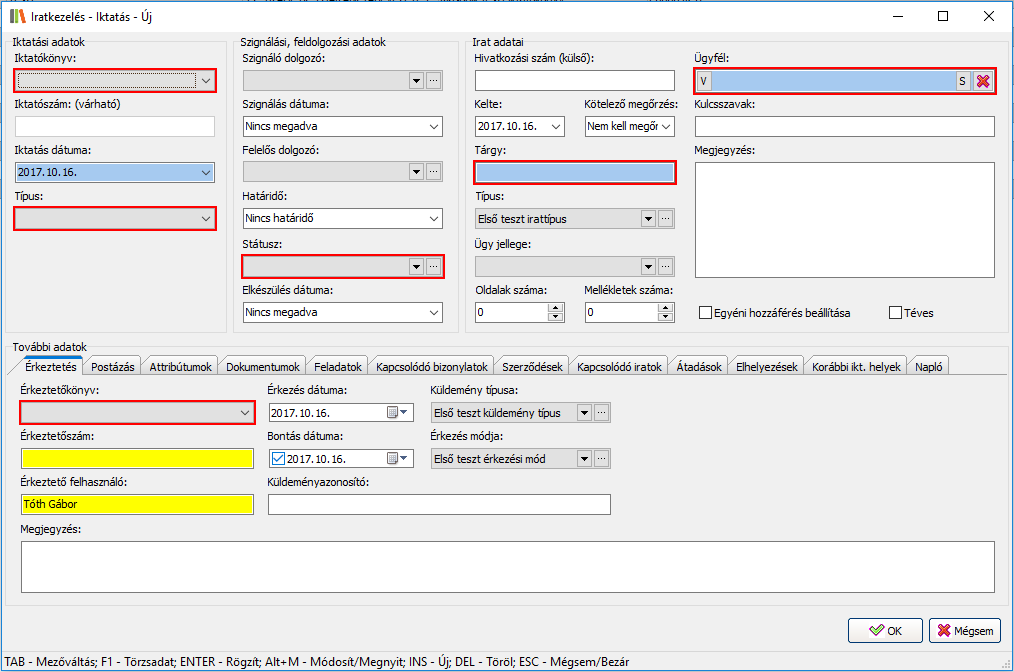Tick the Téves checkbox
This screenshot has width=1014, height=672.
pos(896,313)
